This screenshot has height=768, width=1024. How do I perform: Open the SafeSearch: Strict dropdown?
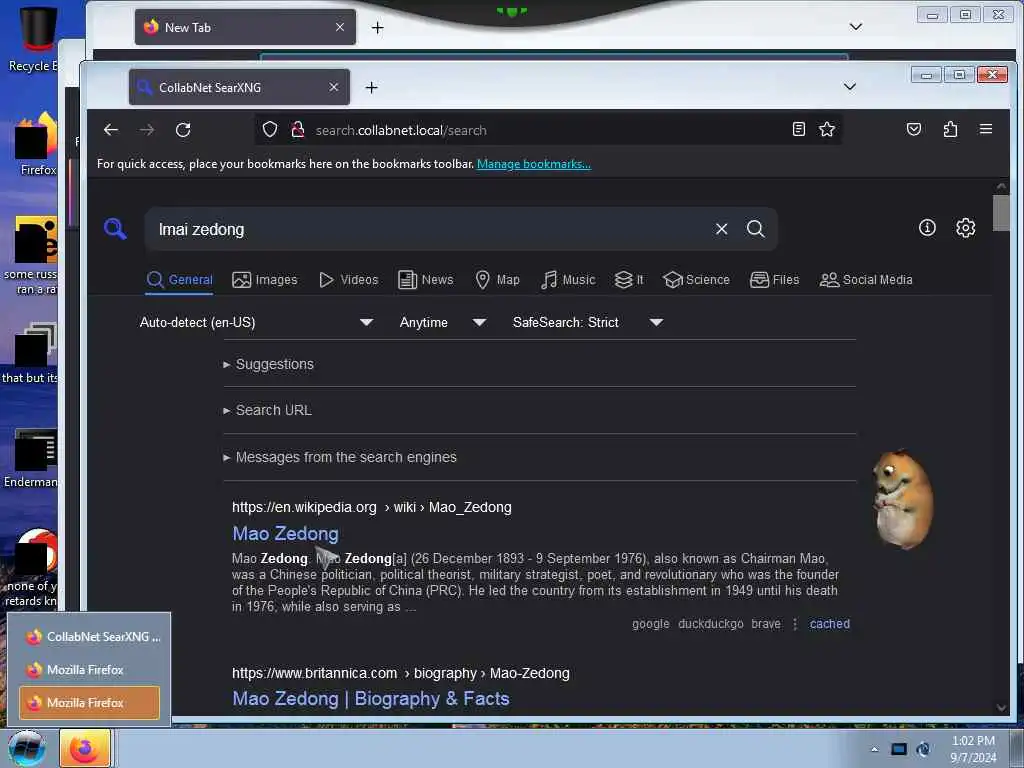coord(587,322)
